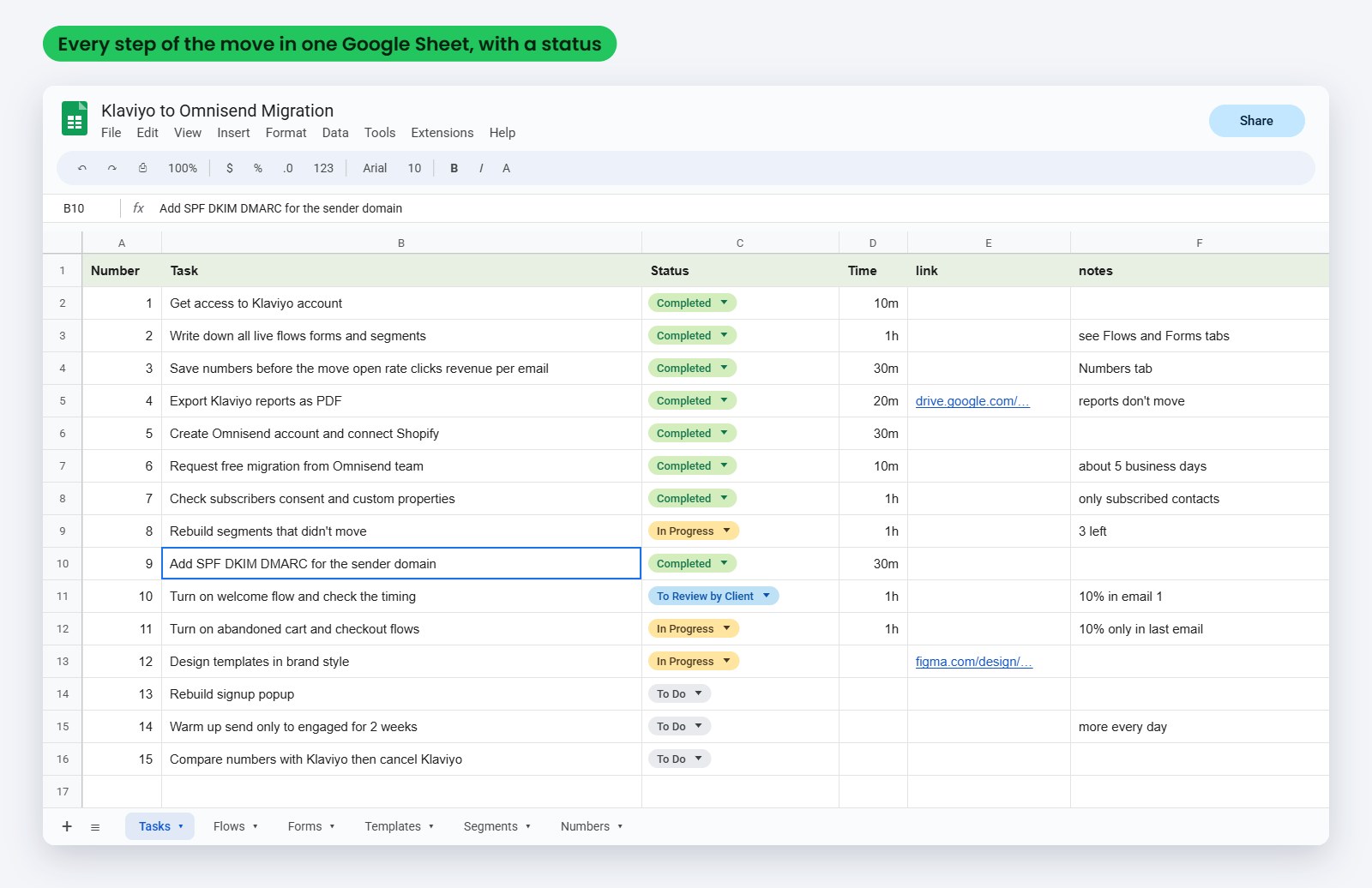The height and width of the screenshot is (888, 1372).
Task: Click the Share button
Action: pyautogui.click(x=1256, y=121)
